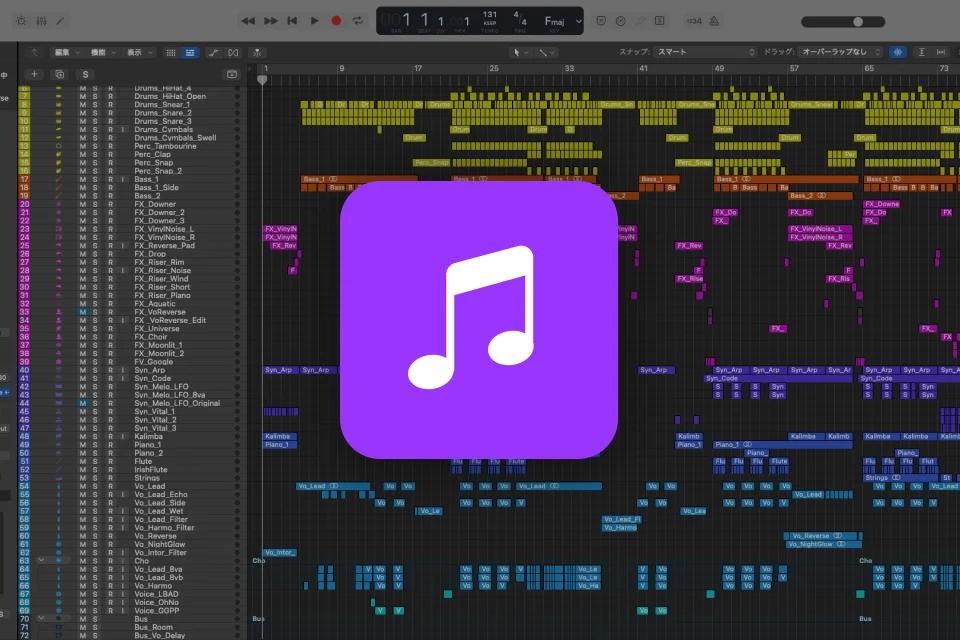The height and width of the screenshot is (640, 960).
Task: Click the horizontal auto-zoom icon
Action: point(941,52)
